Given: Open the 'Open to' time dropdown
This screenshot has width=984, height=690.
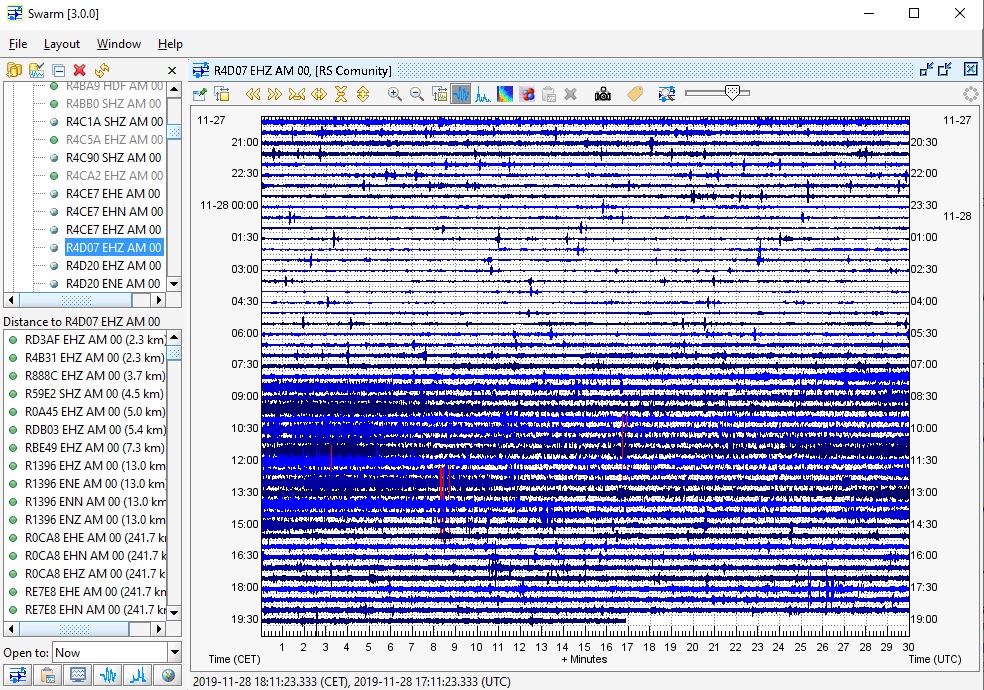Looking at the screenshot, I should click(174, 653).
